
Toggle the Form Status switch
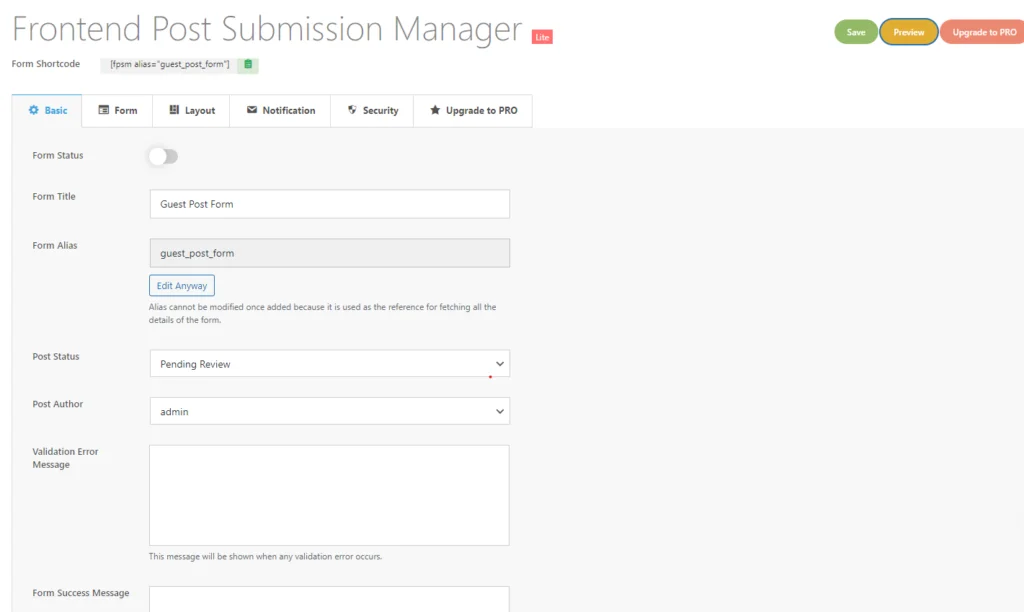point(163,156)
